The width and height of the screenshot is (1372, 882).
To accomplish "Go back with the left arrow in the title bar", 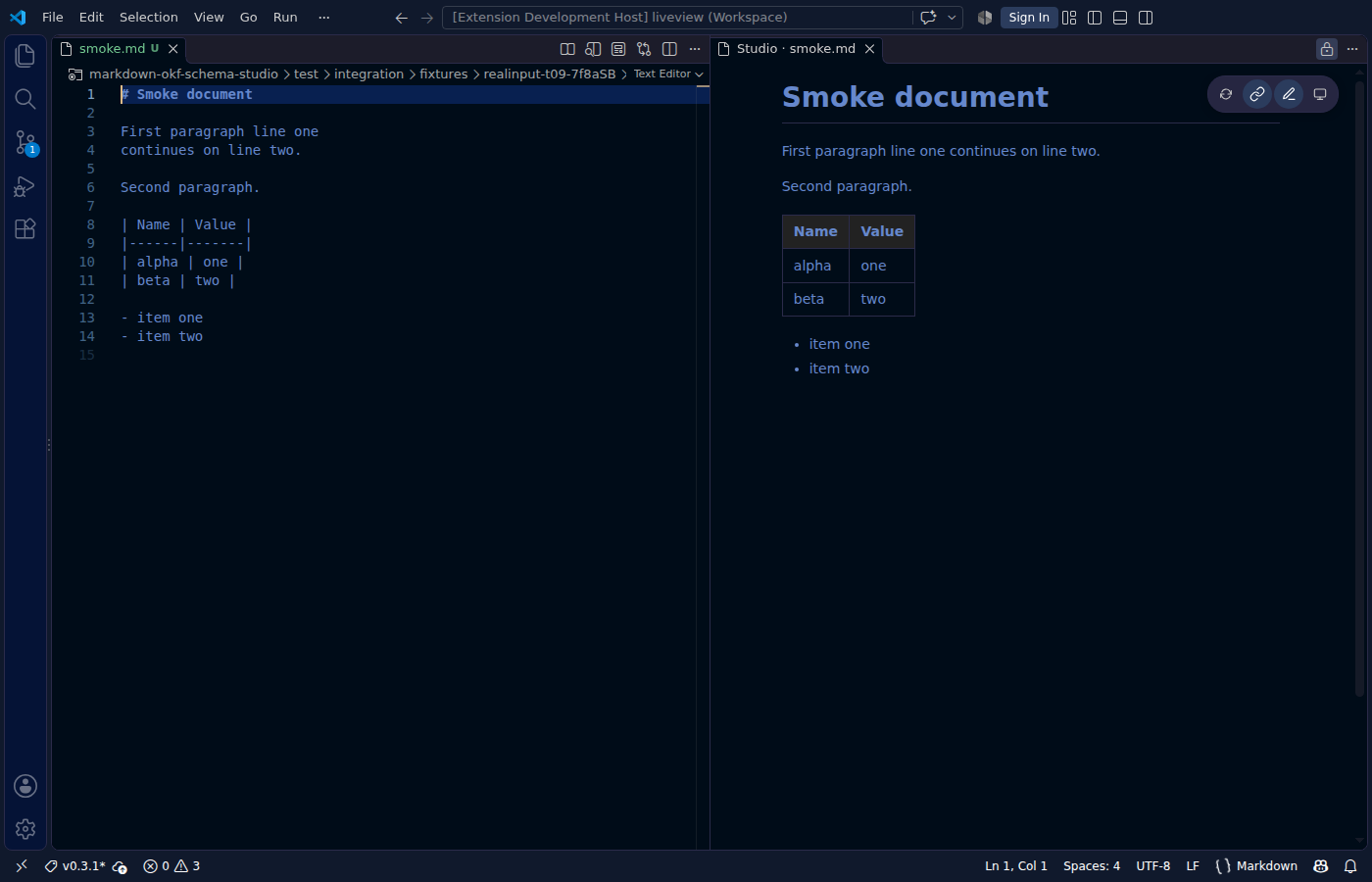I will [x=401, y=18].
